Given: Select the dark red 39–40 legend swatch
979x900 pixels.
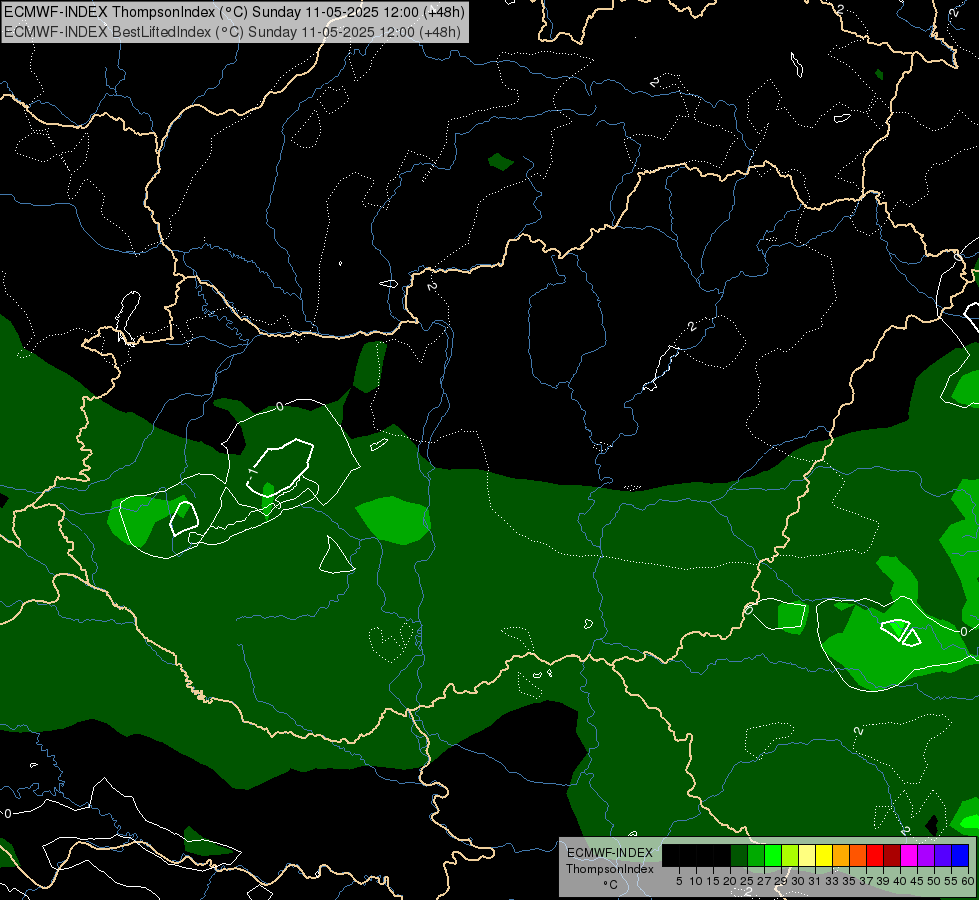Looking at the screenshot, I should [x=892, y=855].
